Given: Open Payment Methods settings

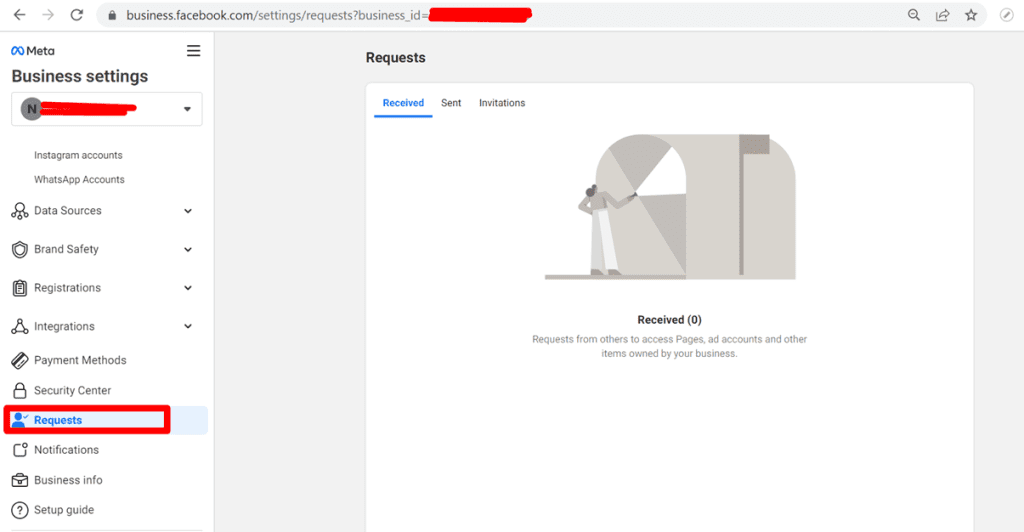Looking at the screenshot, I should [80, 360].
